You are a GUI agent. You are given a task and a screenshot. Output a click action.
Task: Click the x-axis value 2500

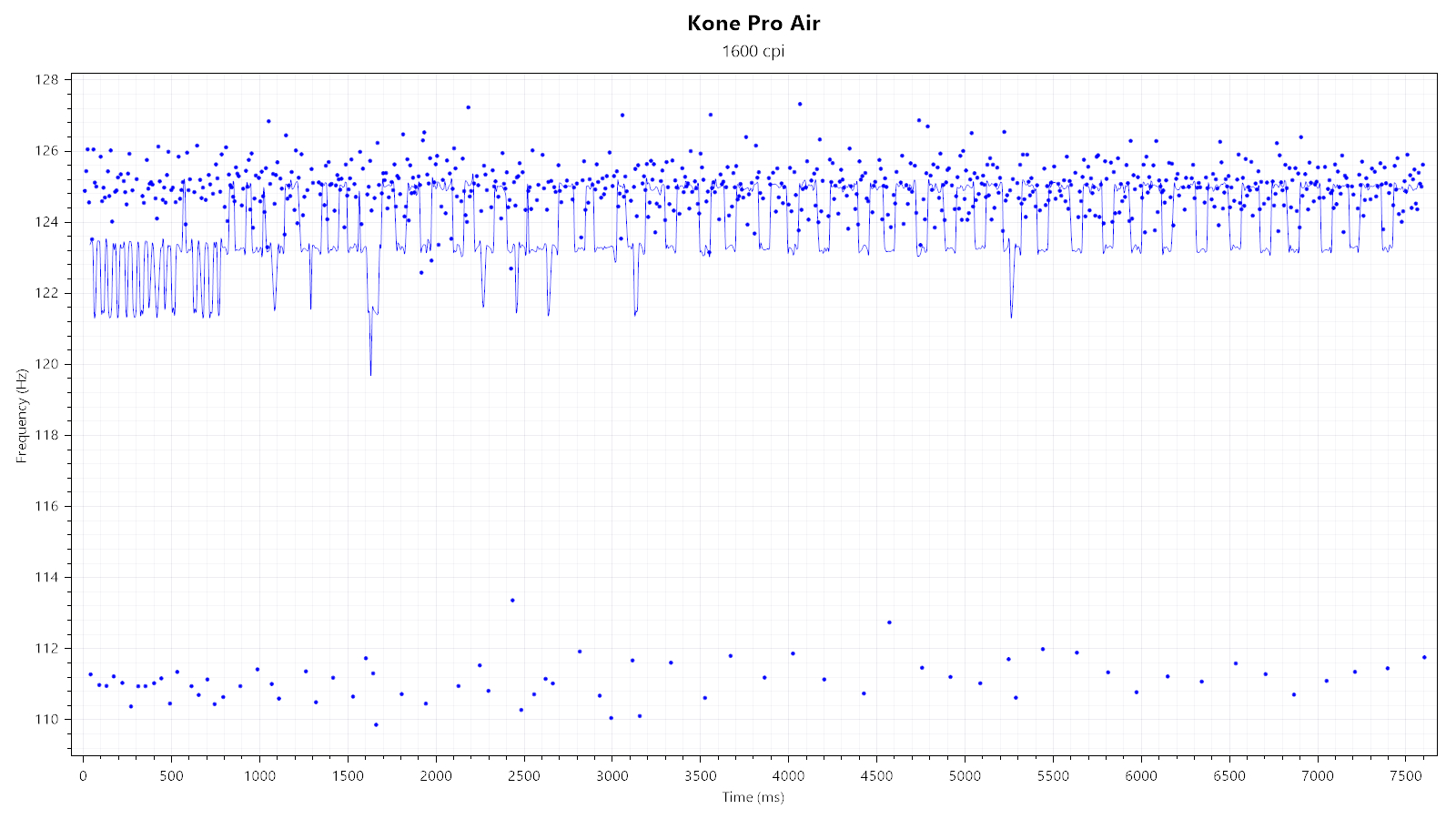coord(524,776)
